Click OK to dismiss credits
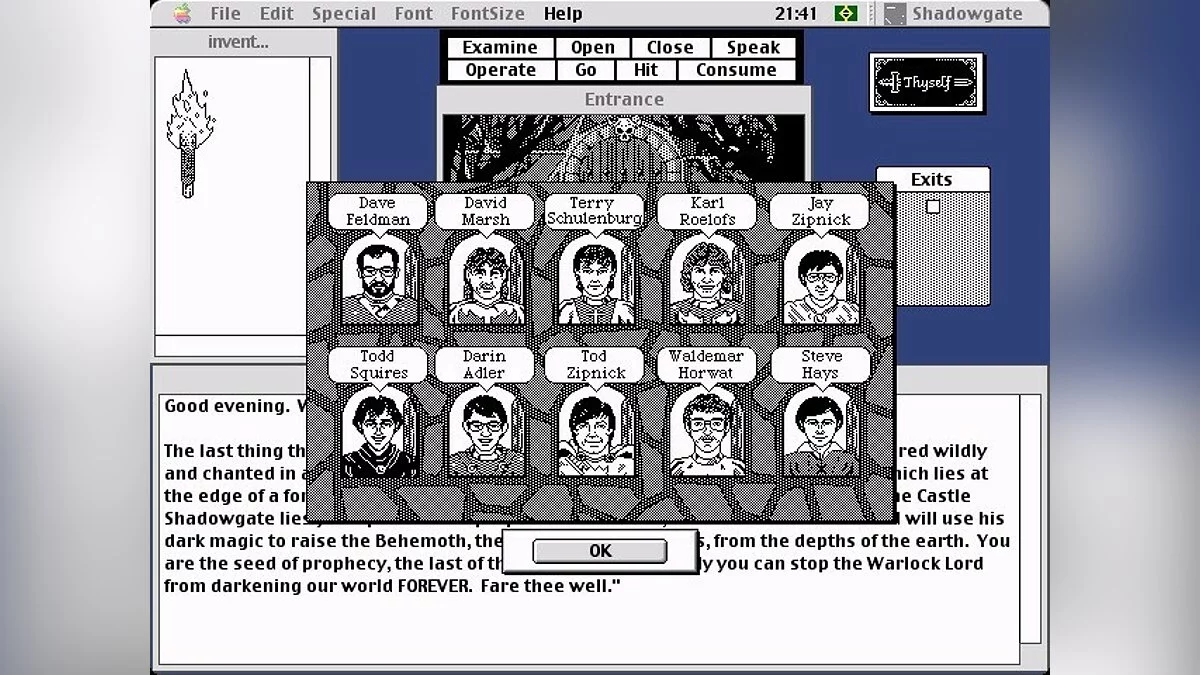Viewport: 1200px width, 675px height. click(600, 551)
